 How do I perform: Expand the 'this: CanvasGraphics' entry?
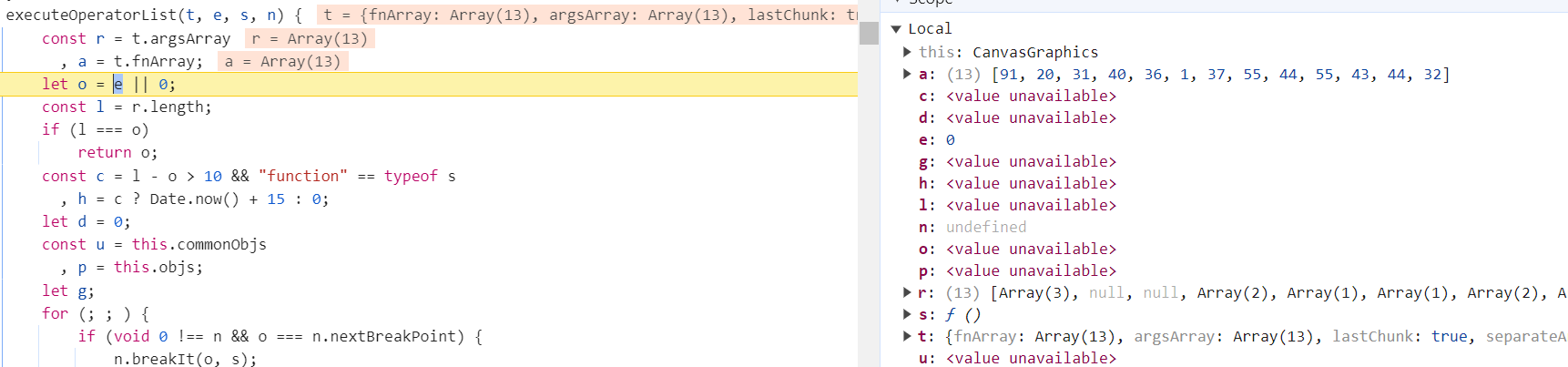click(x=907, y=52)
